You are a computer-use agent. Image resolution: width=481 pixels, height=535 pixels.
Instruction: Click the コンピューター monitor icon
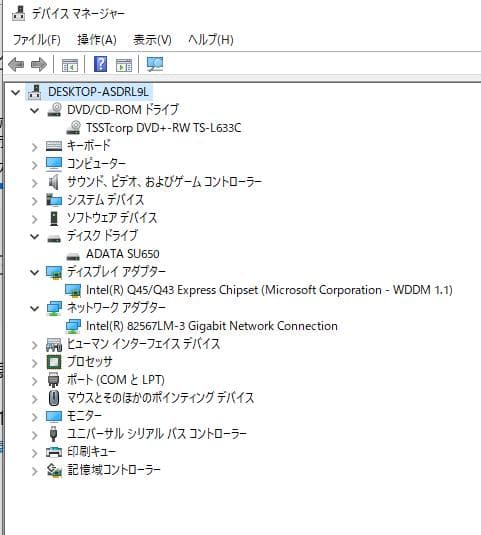pos(54,164)
